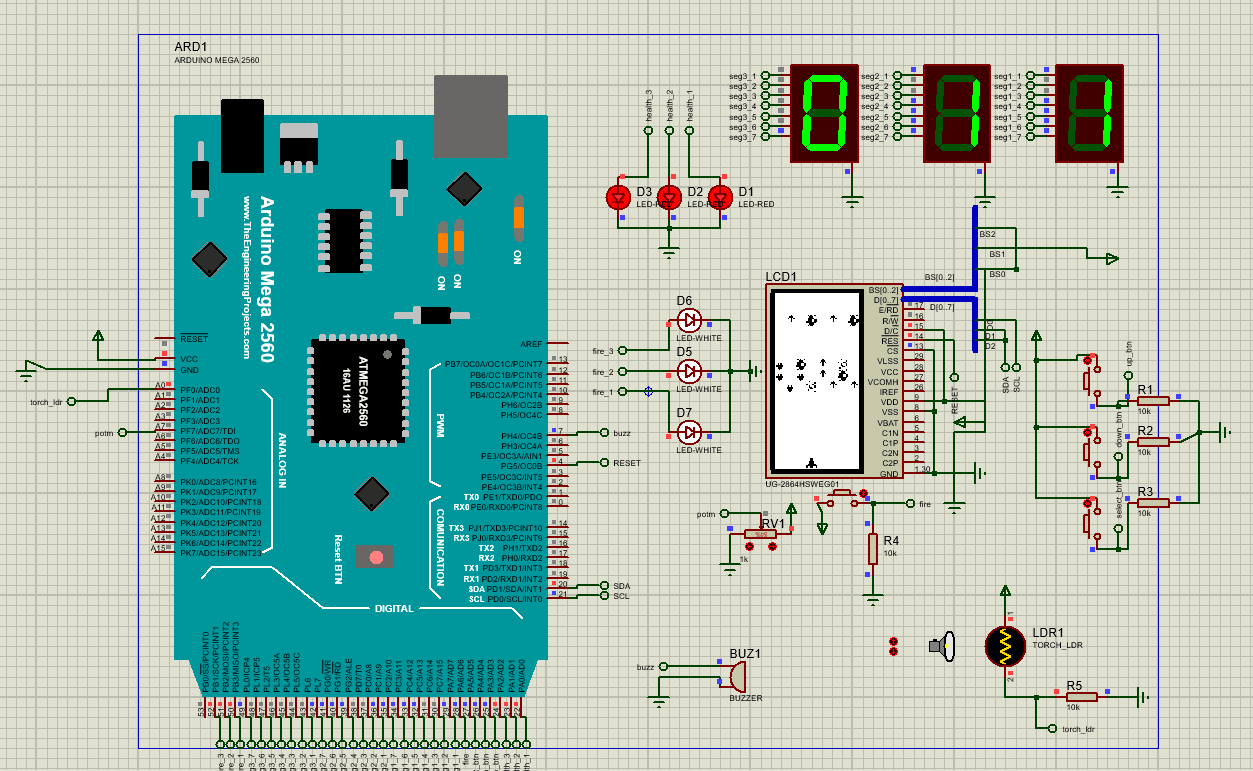Image resolution: width=1253 pixels, height=771 pixels.
Task: Toggle the latch dot on up_btn switch
Action: (x=1086, y=360)
